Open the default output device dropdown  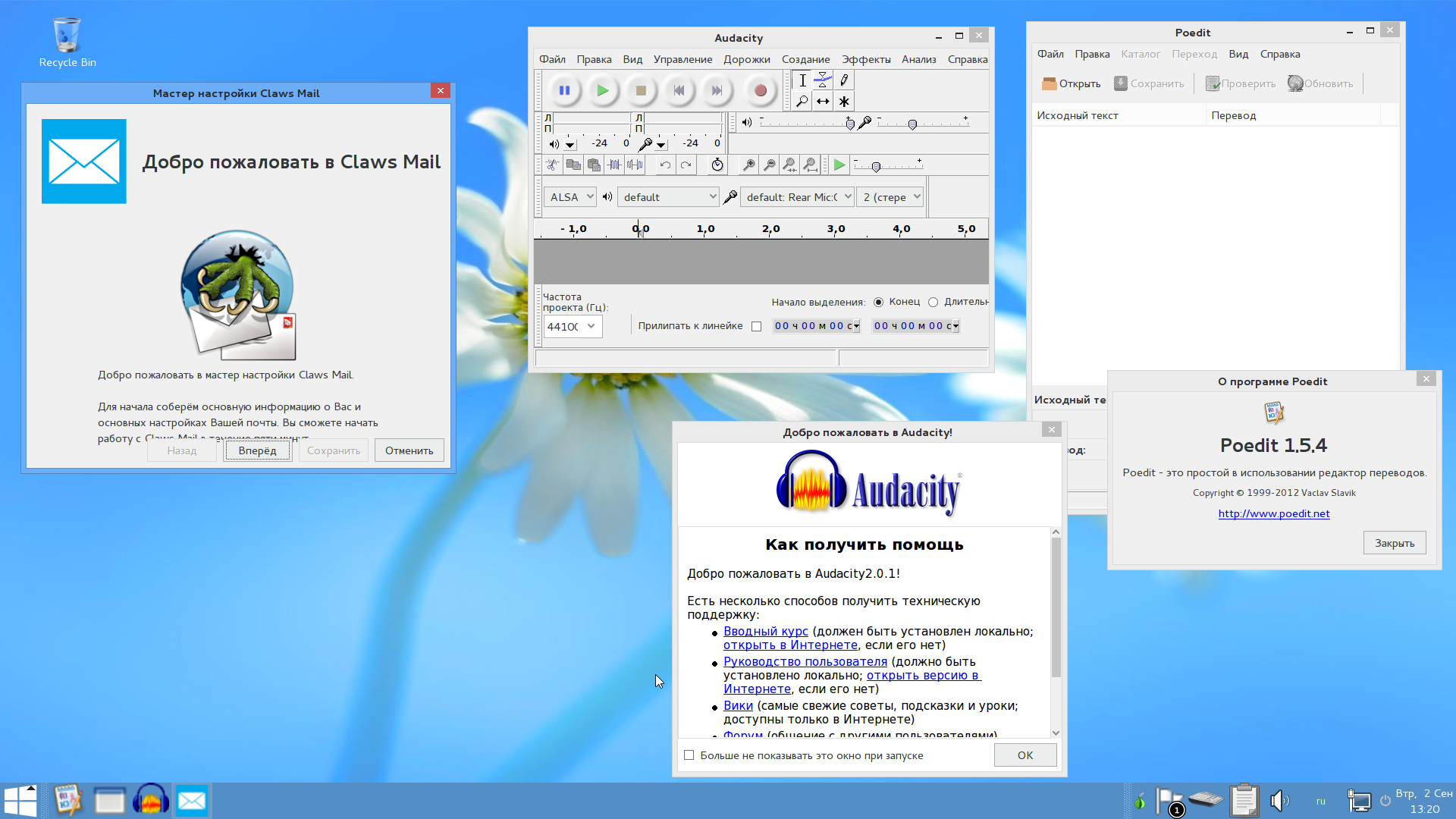668,197
